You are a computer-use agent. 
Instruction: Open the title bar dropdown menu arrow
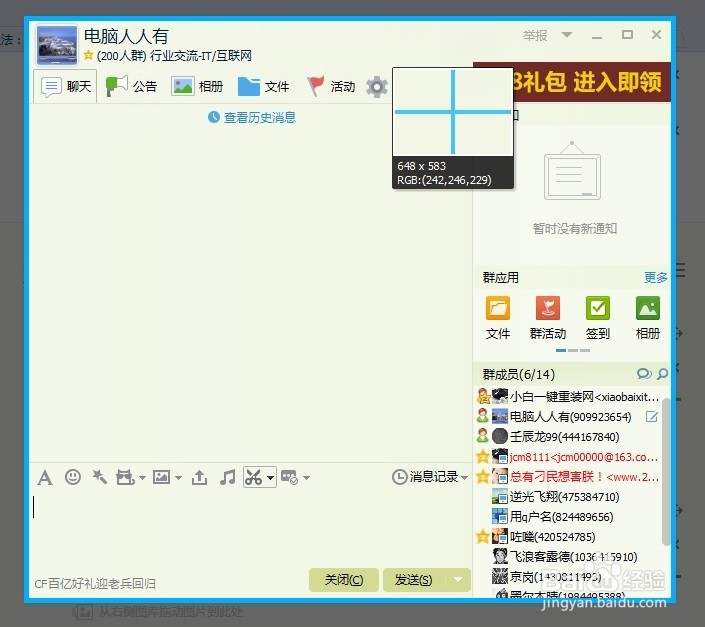(567, 35)
